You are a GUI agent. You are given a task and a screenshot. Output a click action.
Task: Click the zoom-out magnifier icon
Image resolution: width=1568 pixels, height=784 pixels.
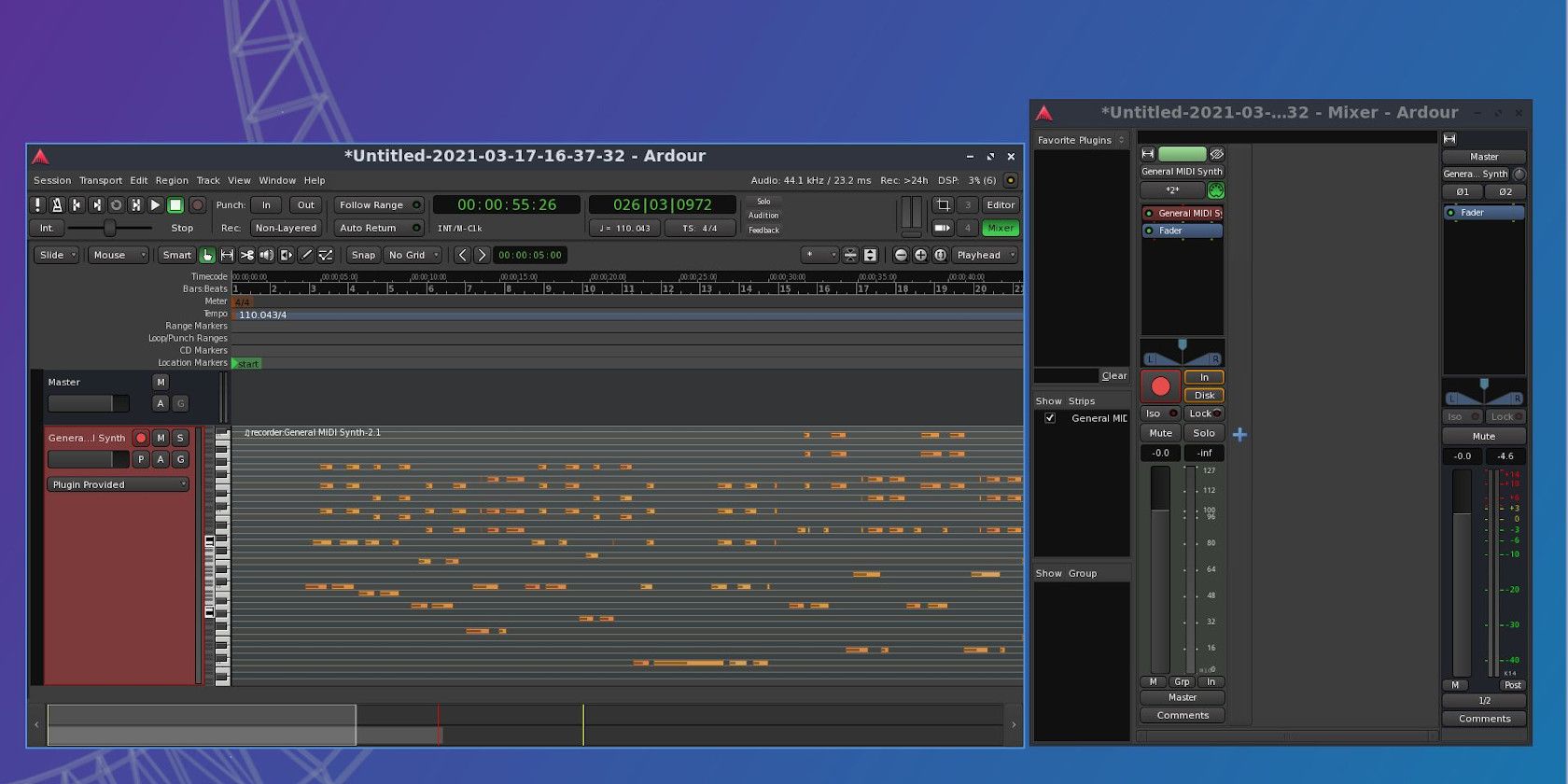[901, 255]
